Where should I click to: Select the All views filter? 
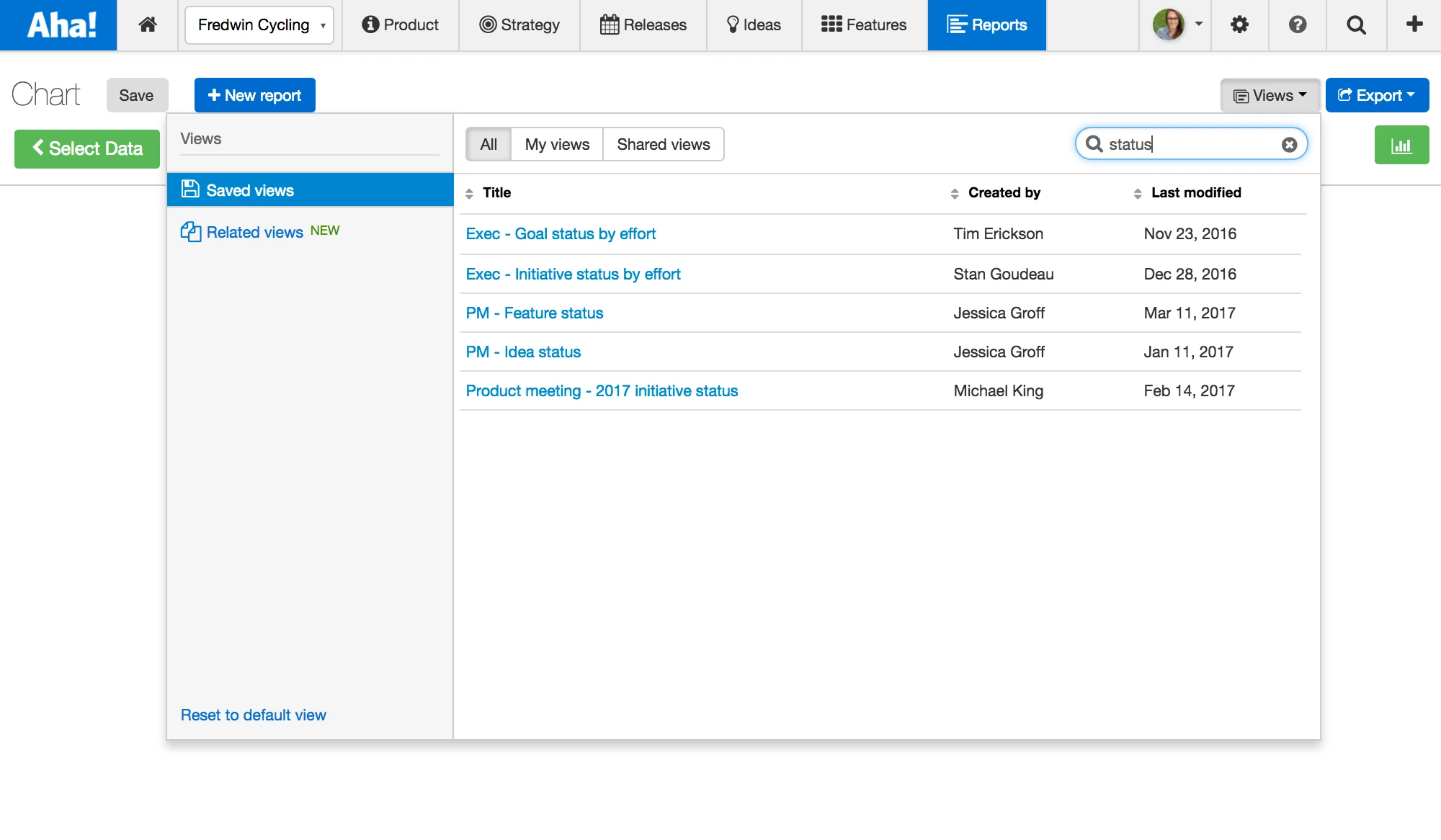point(488,145)
